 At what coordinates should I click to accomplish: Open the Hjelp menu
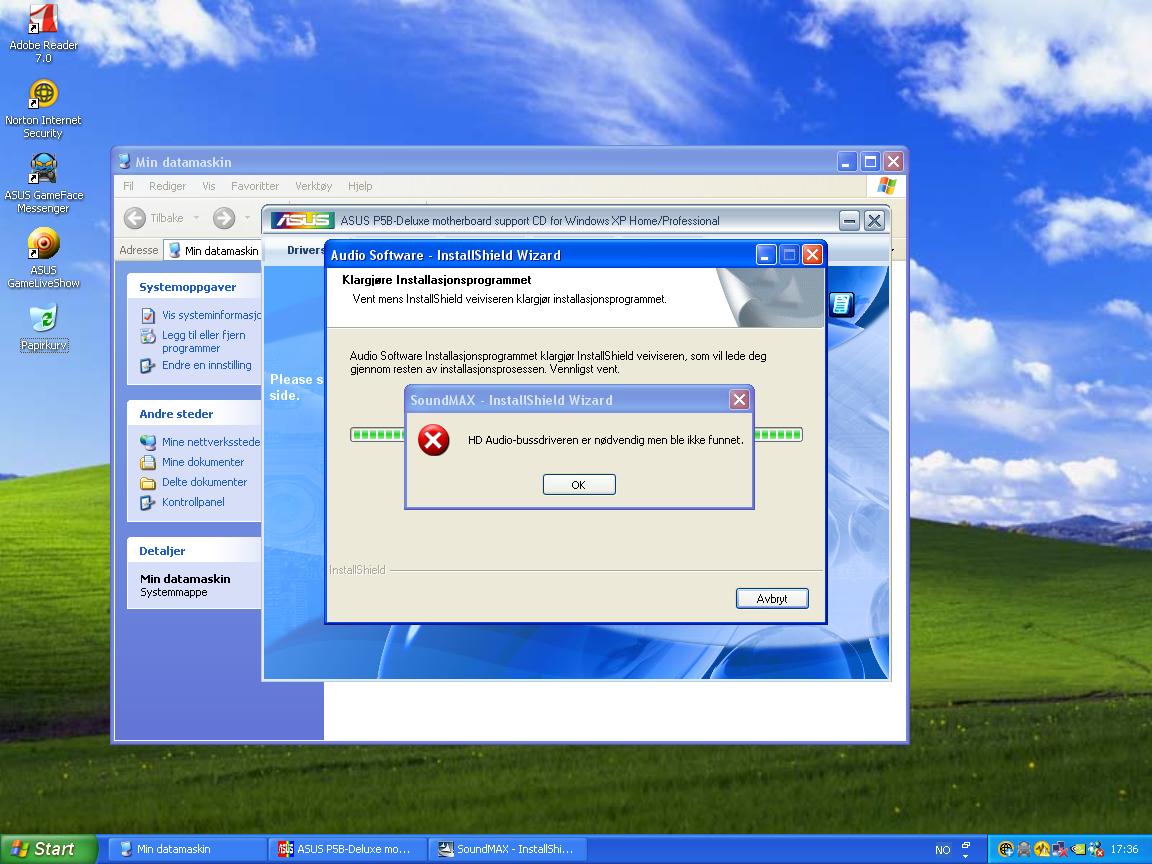pos(360,186)
